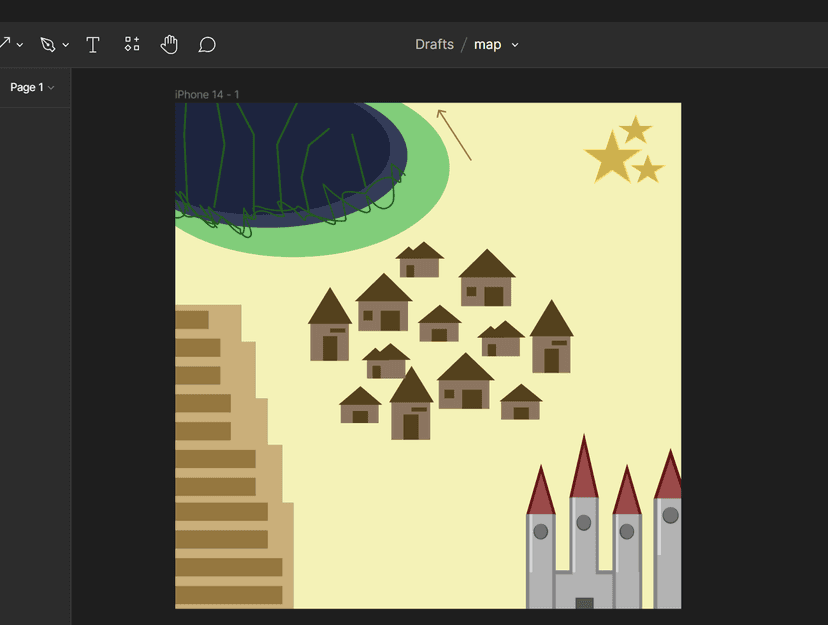Go to the Drafts folder
The width and height of the screenshot is (828, 625).
coord(434,44)
